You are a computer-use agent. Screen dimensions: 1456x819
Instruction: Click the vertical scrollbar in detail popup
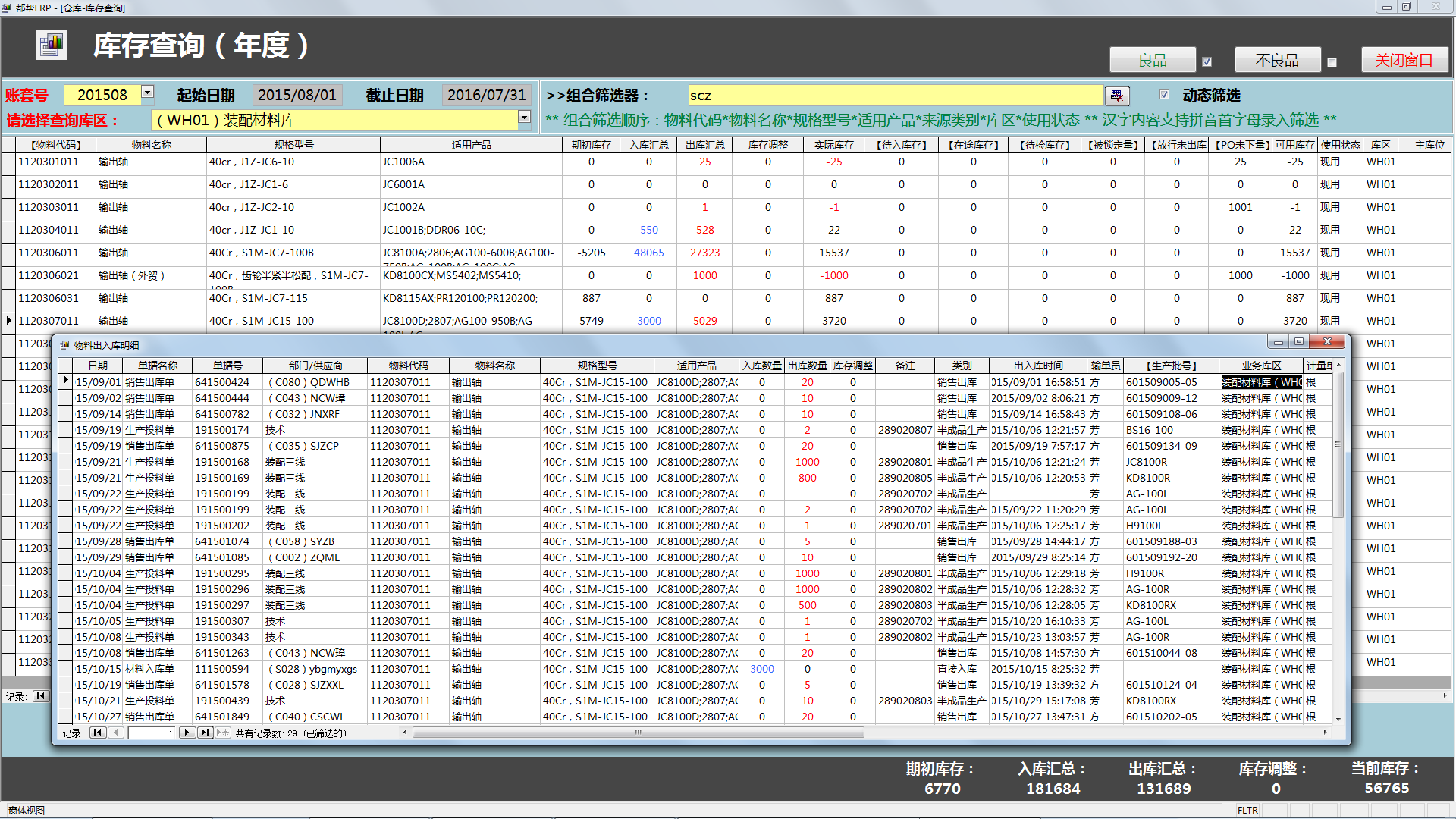(1338, 444)
